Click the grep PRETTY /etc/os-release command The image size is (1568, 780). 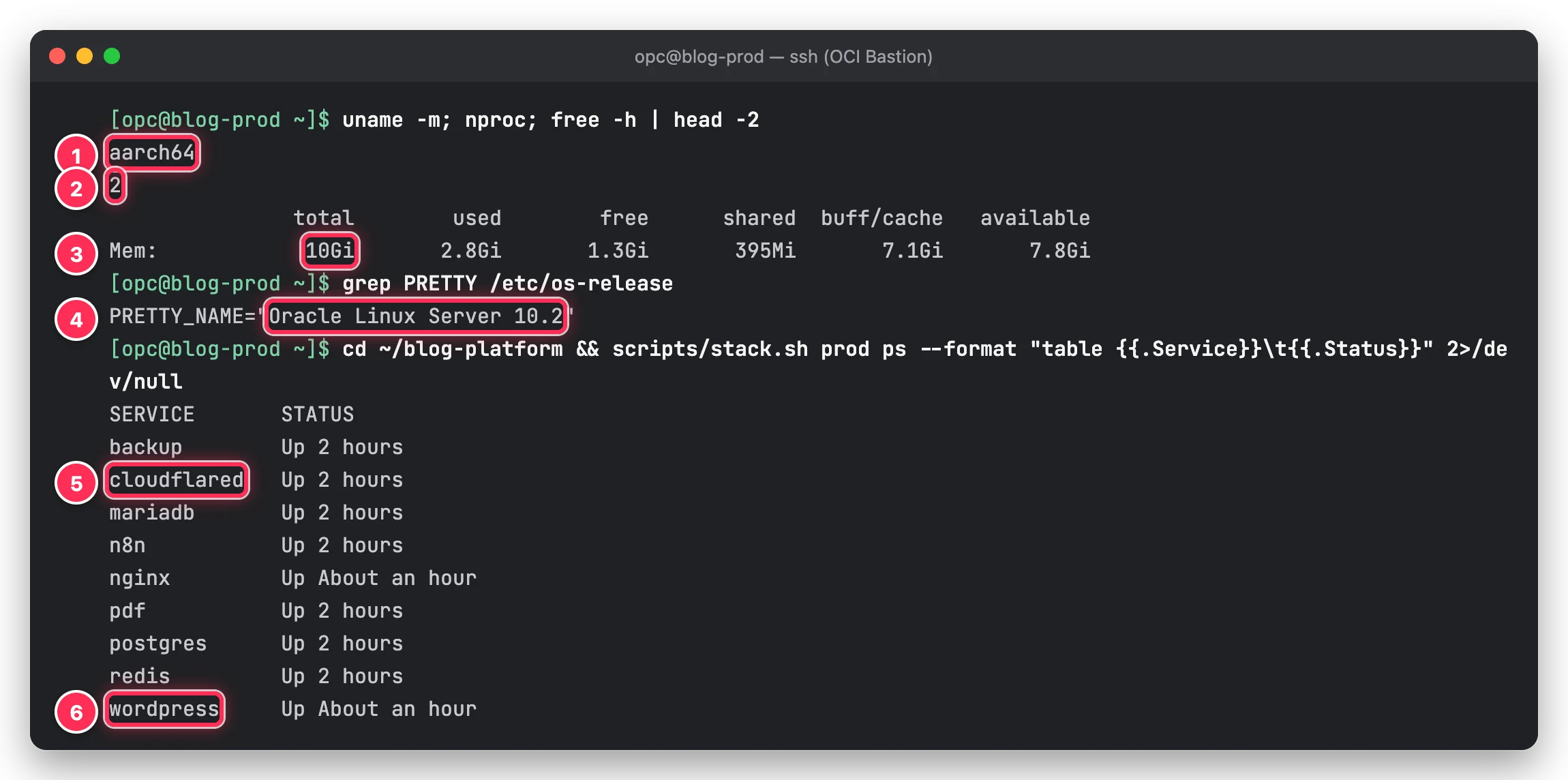(507, 284)
